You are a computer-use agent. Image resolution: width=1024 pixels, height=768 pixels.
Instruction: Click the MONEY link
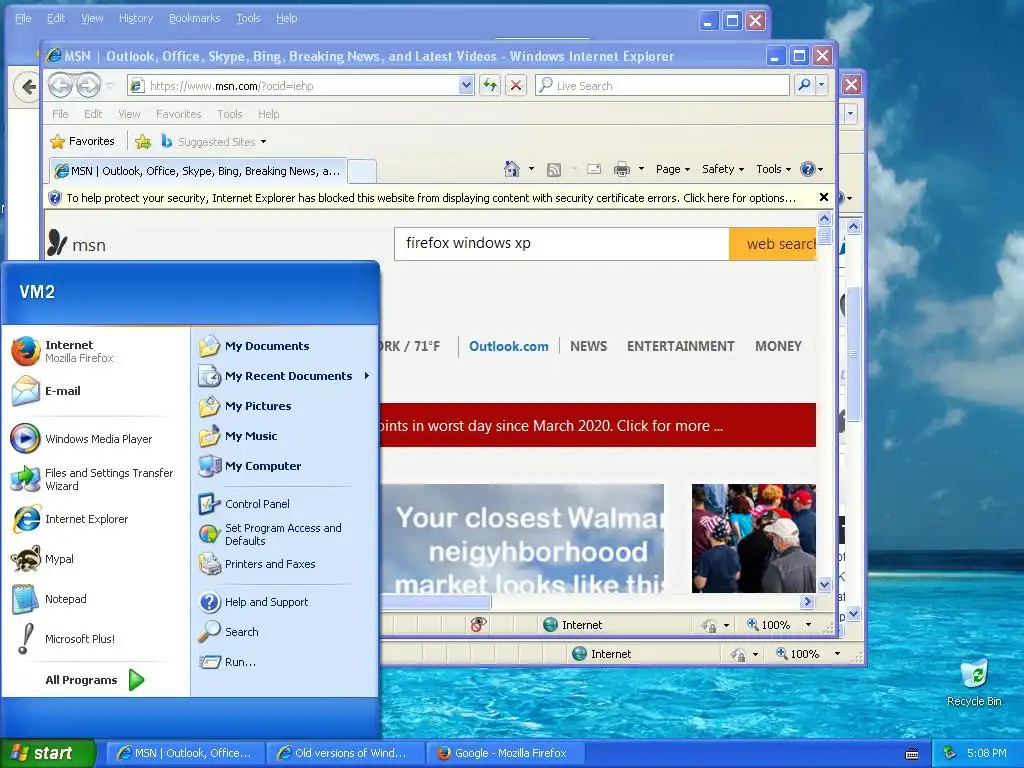click(x=778, y=347)
